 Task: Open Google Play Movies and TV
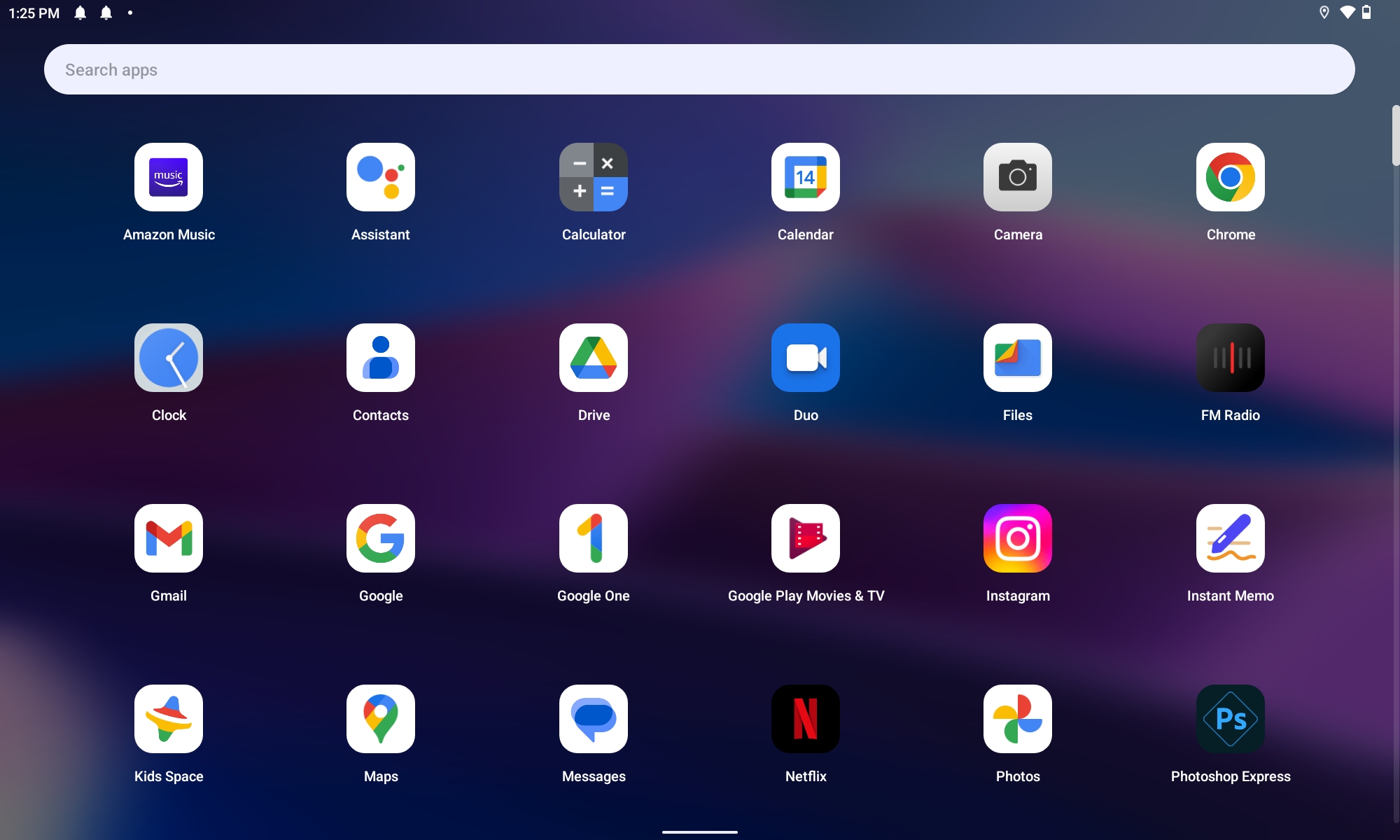pos(805,538)
